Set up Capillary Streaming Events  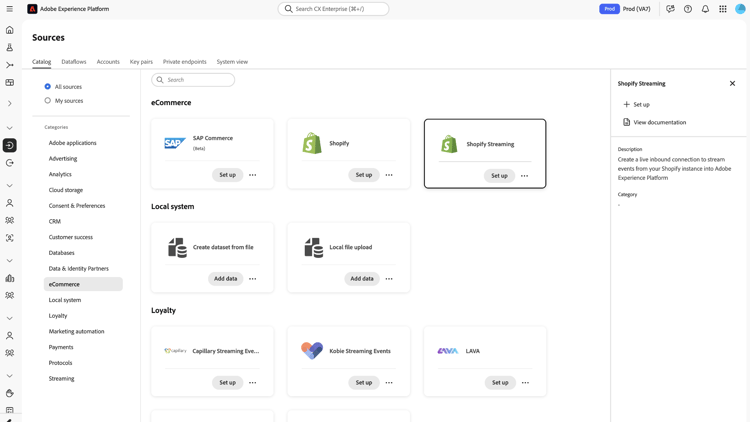point(228,383)
